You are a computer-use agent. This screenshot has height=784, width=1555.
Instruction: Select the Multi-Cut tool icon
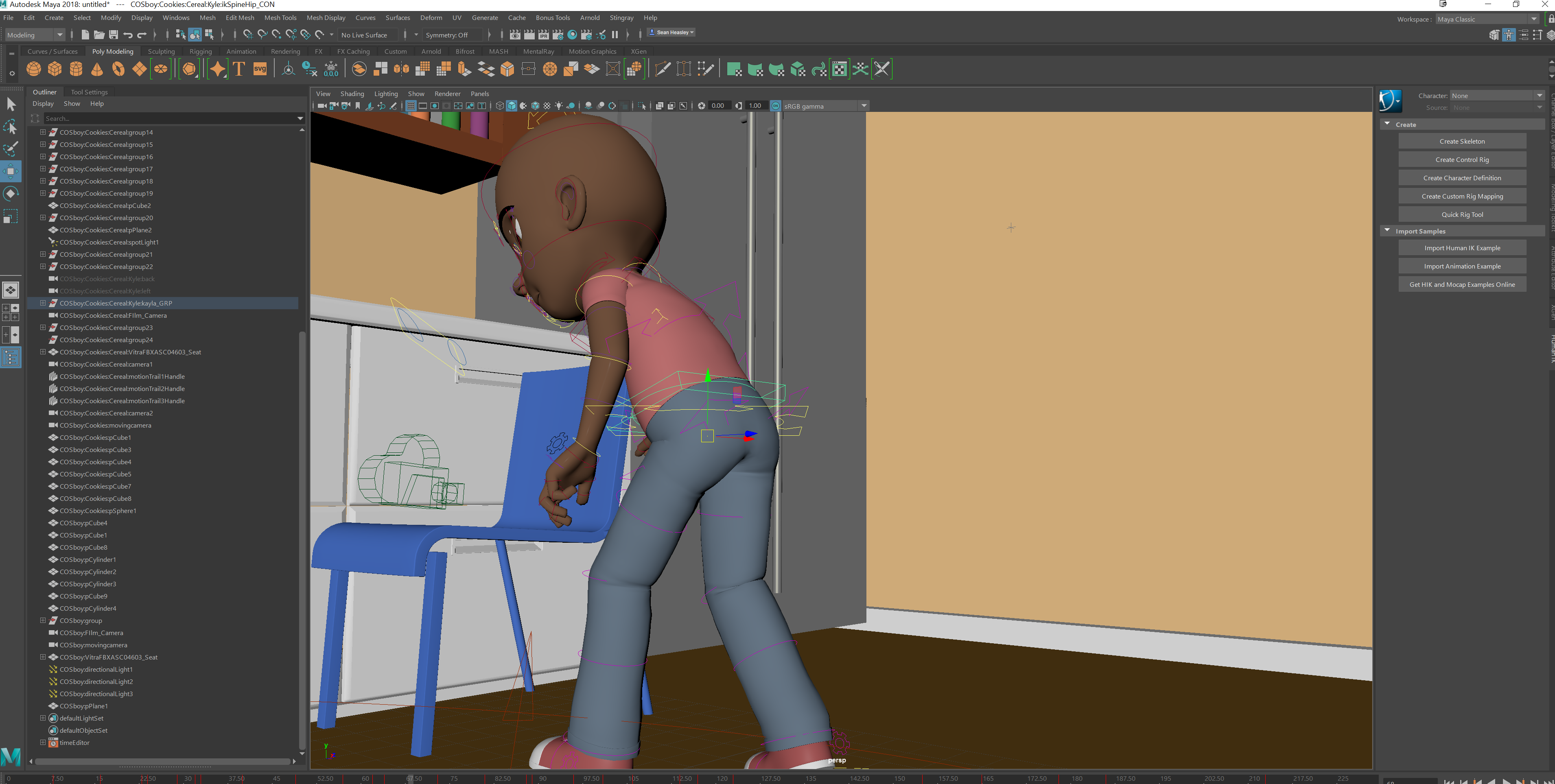pos(662,69)
